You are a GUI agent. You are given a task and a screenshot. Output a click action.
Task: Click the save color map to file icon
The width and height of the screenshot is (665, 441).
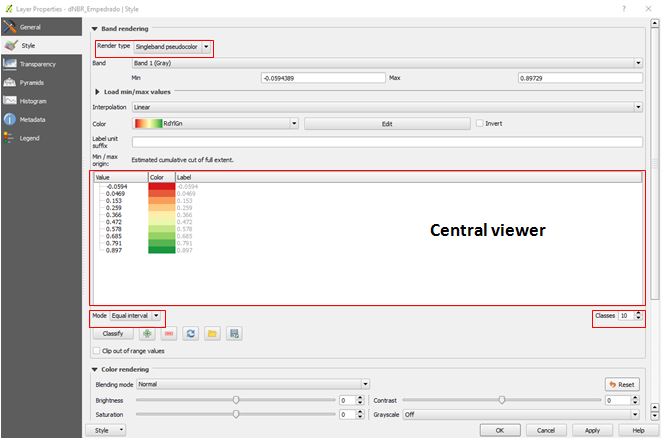point(234,333)
